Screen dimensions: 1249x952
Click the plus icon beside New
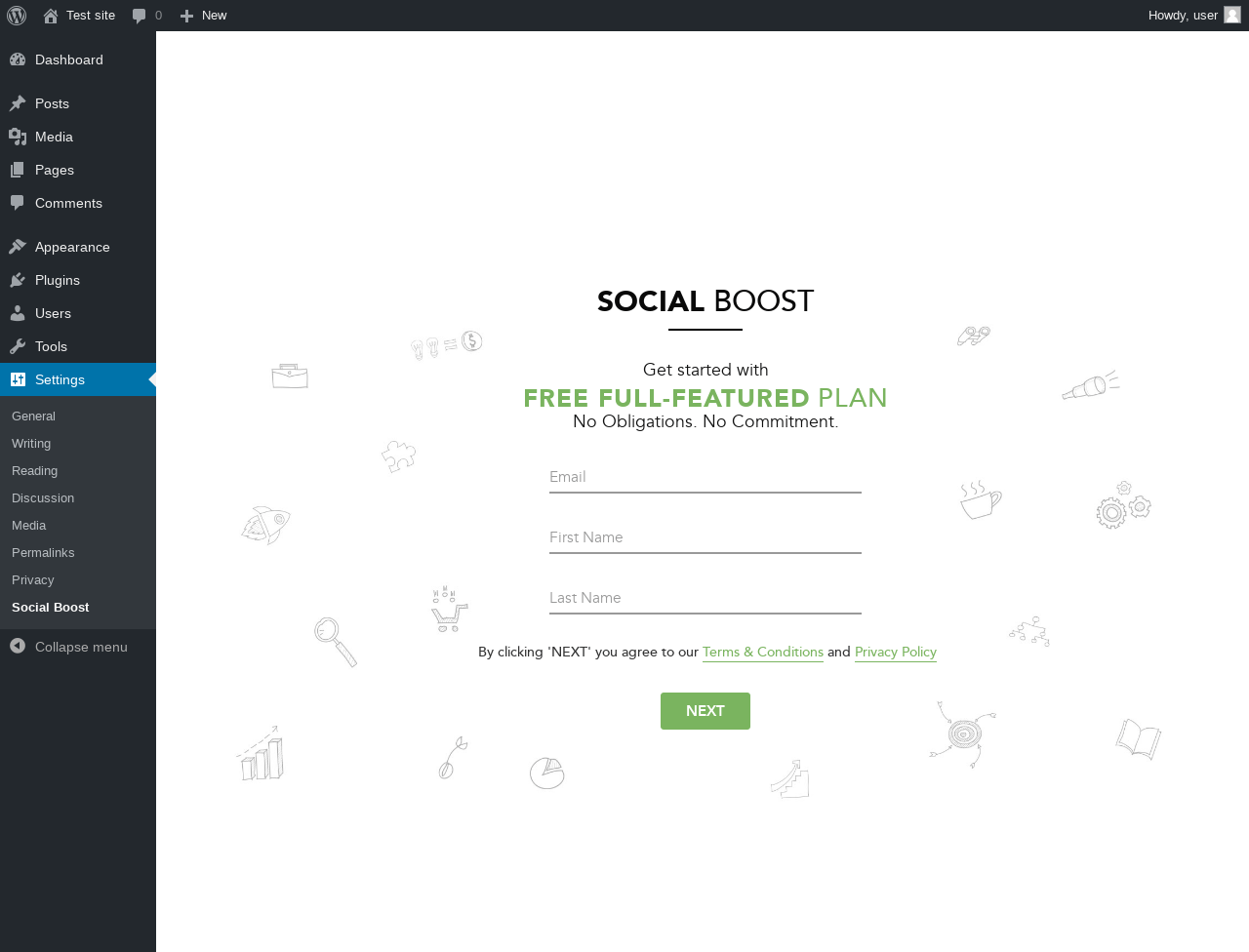(x=186, y=16)
